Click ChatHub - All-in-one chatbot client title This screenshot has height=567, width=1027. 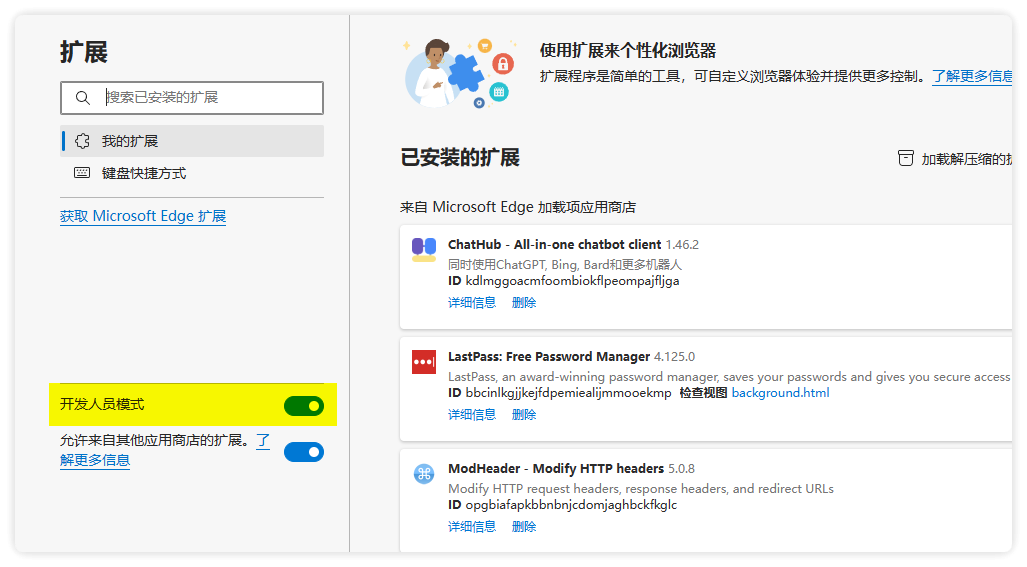[554, 245]
